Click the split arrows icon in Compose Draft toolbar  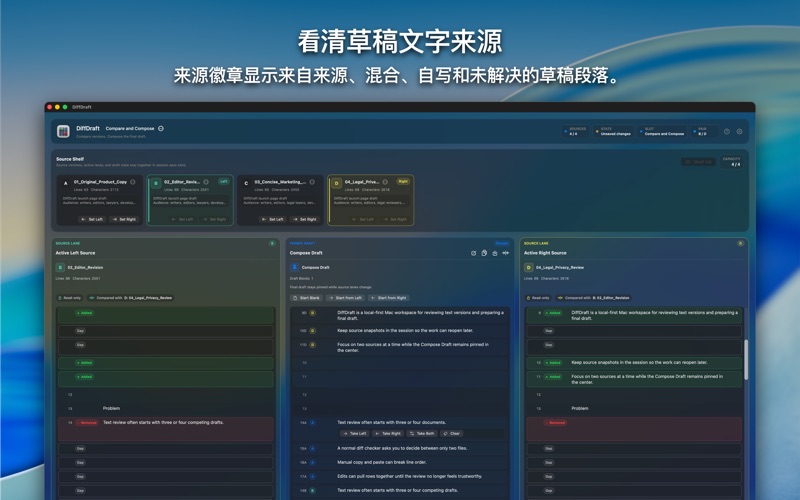pos(506,253)
